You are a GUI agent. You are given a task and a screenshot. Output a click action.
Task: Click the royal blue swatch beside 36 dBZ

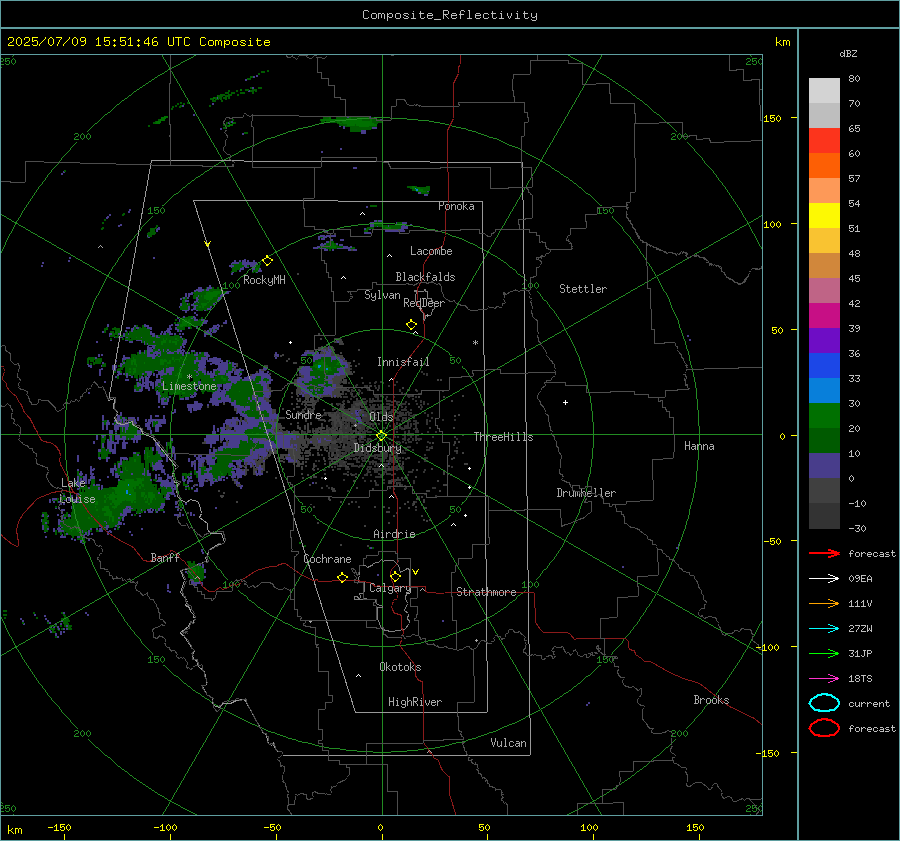824,365
